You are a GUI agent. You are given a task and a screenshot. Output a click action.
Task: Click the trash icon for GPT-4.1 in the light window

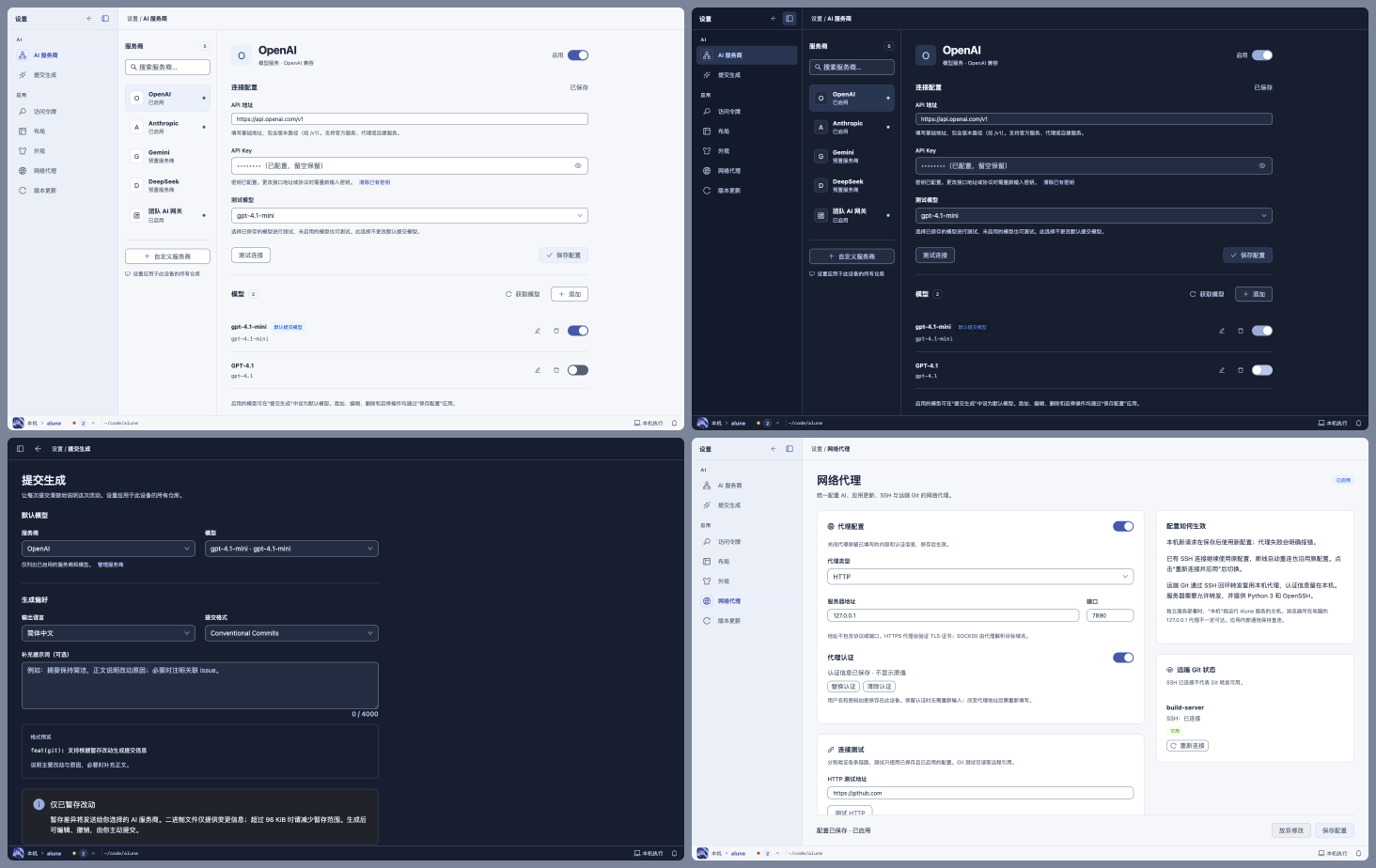point(556,370)
